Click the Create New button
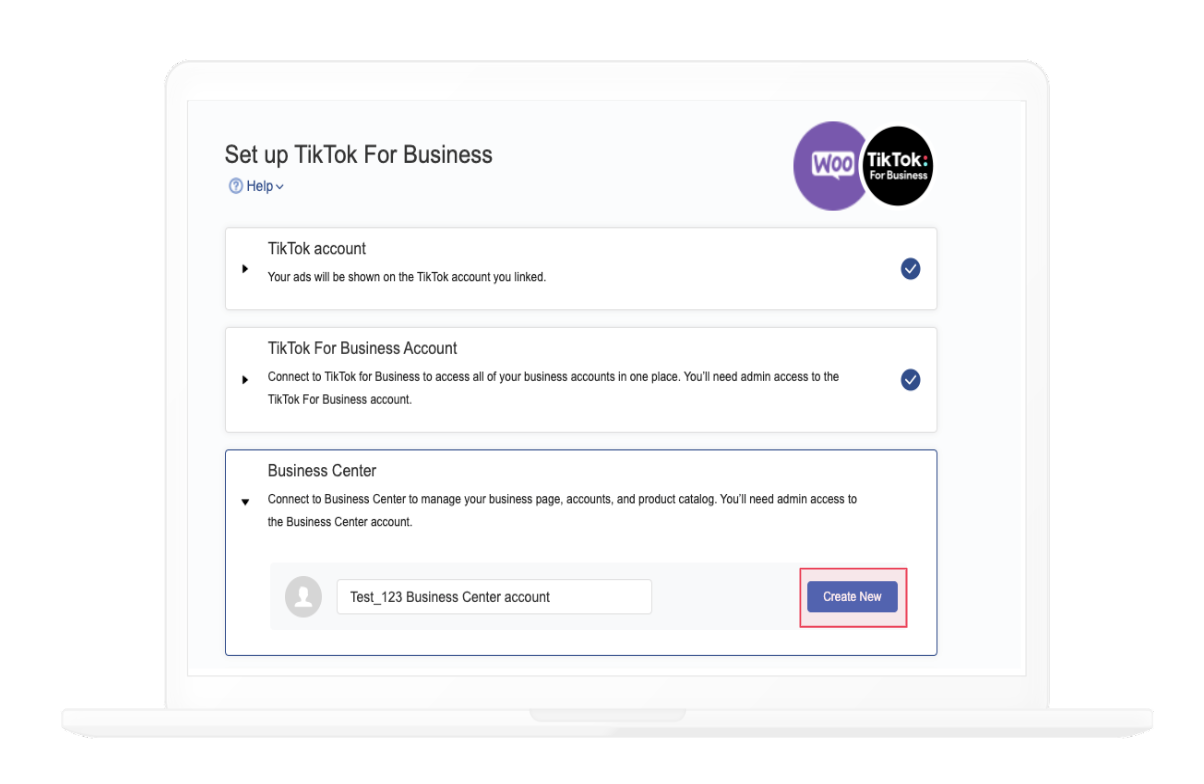Screen dimensions: 1204x784 [x=852, y=597]
